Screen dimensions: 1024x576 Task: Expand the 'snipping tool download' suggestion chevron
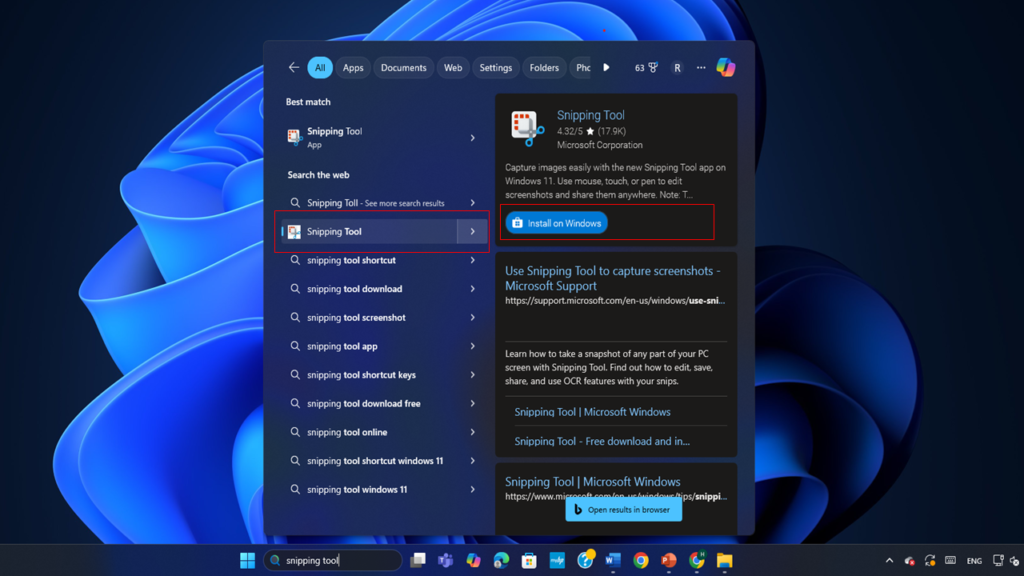click(x=473, y=289)
